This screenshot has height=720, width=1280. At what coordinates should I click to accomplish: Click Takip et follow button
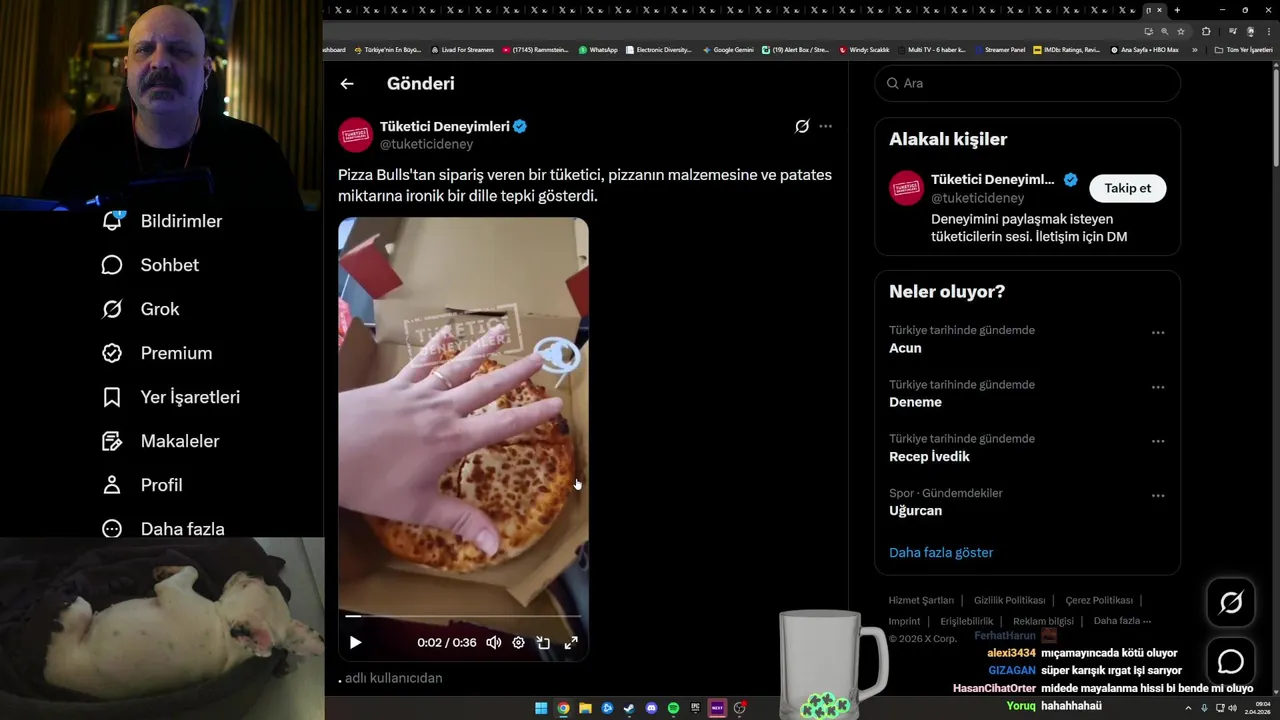click(1127, 188)
